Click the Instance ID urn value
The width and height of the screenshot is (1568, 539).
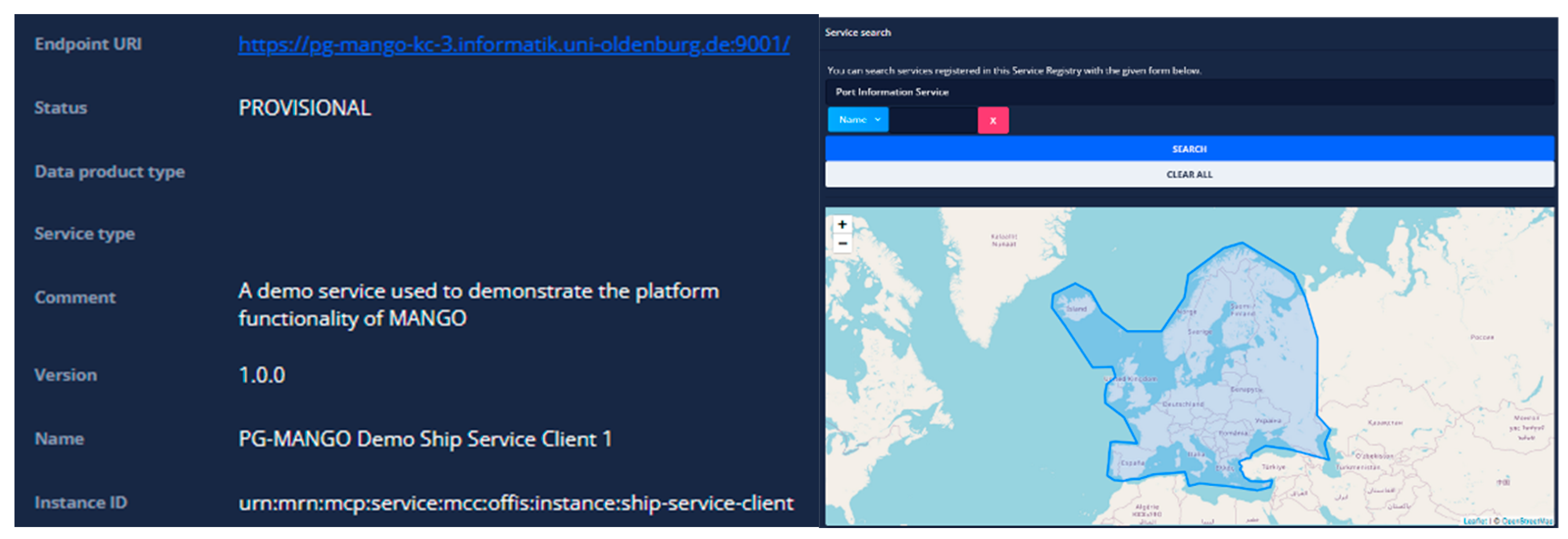pyautogui.click(x=515, y=503)
